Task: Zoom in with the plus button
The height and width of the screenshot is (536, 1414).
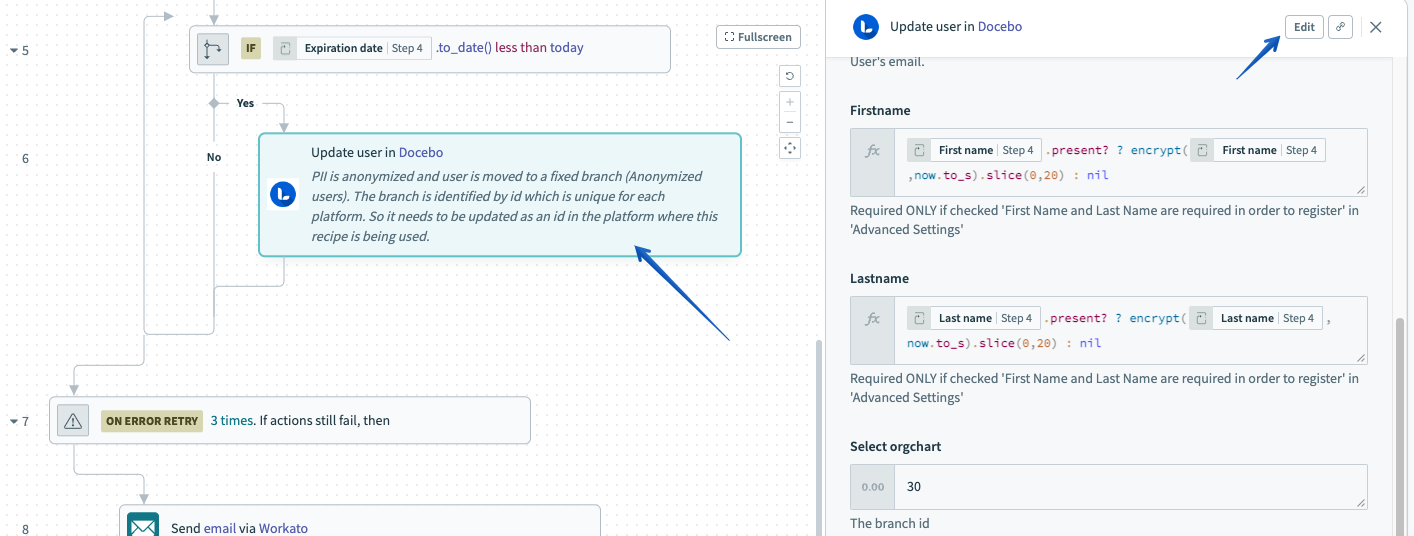Action: pos(790,102)
